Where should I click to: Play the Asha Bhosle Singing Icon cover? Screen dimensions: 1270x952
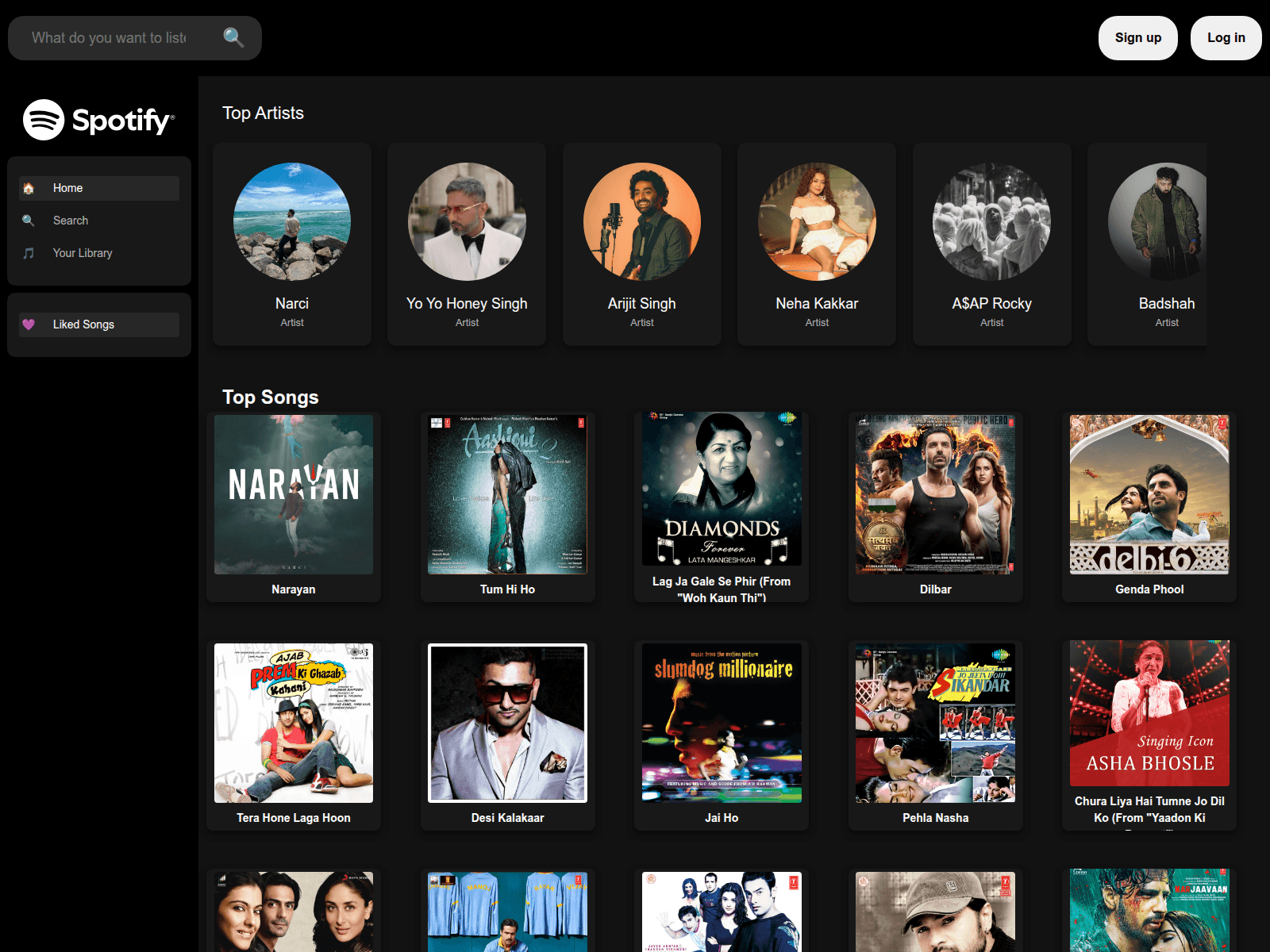coord(1149,713)
